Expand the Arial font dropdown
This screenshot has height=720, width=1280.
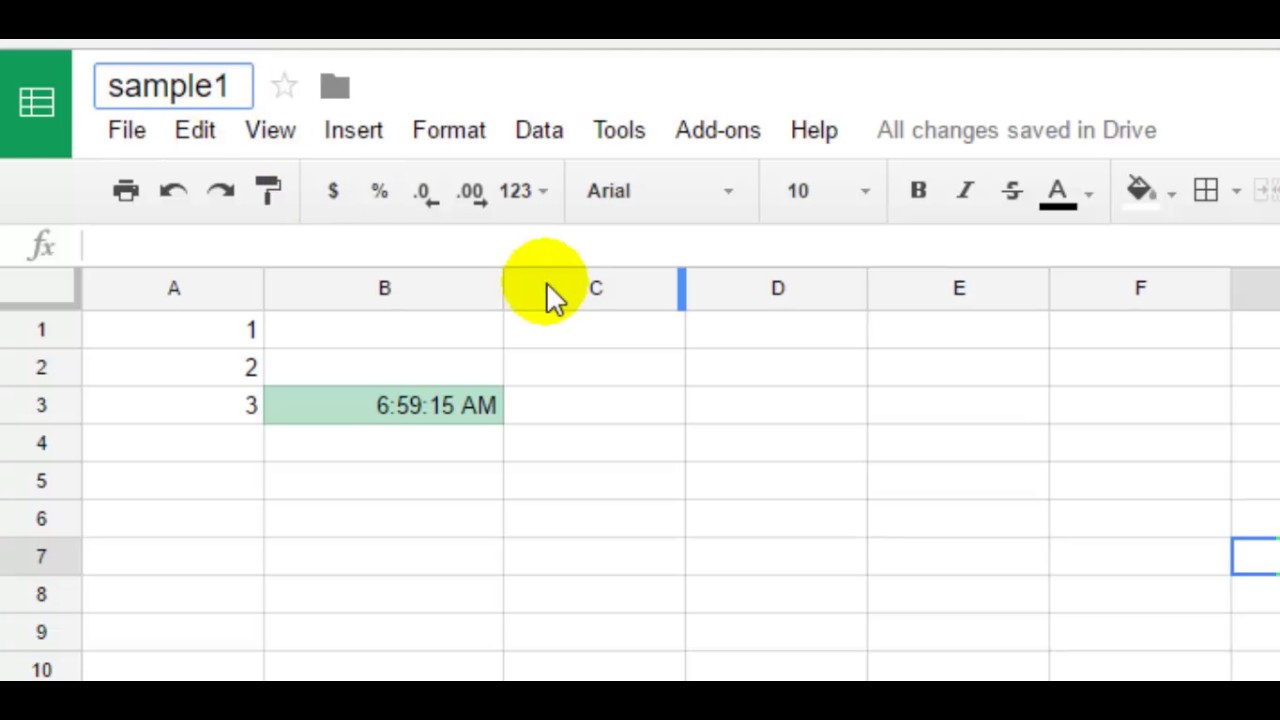click(x=660, y=190)
